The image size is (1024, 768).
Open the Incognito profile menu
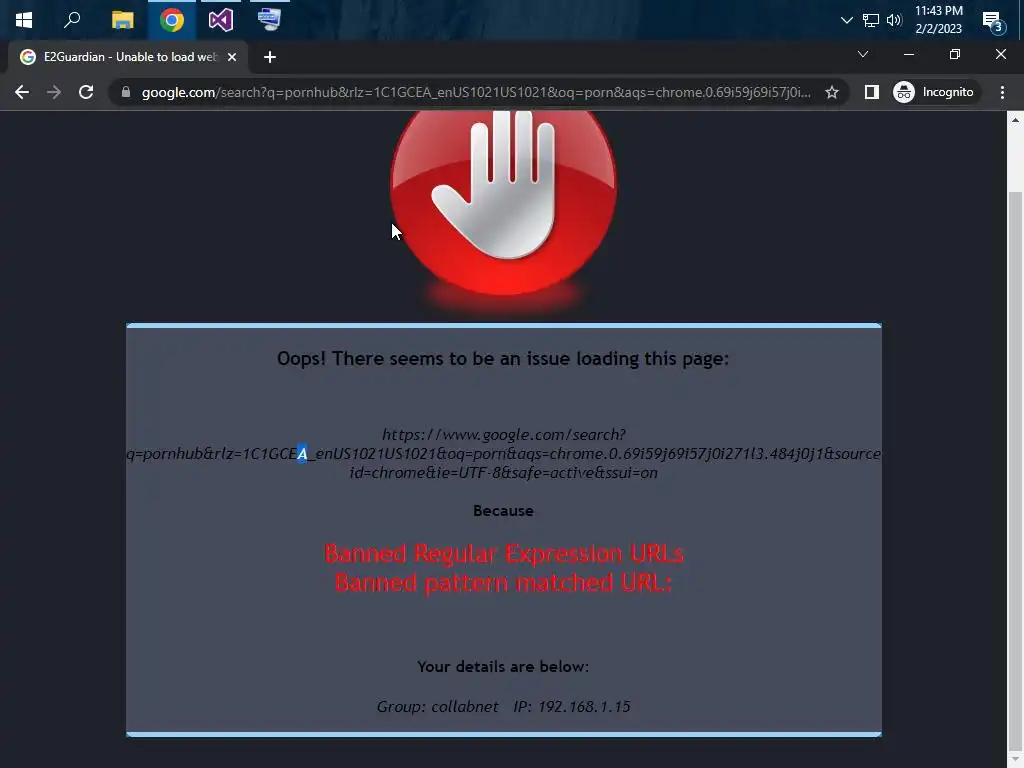click(935, 92)
